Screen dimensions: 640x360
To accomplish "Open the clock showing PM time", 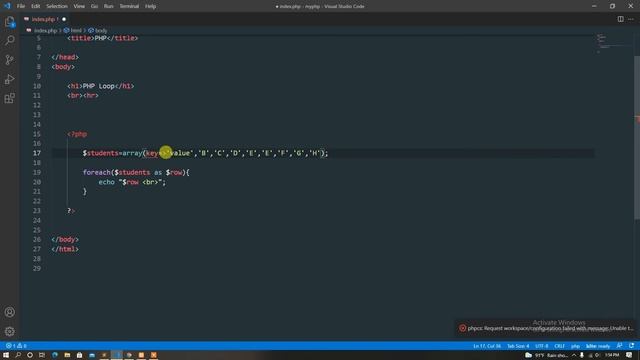I will [x=612, y=356].
